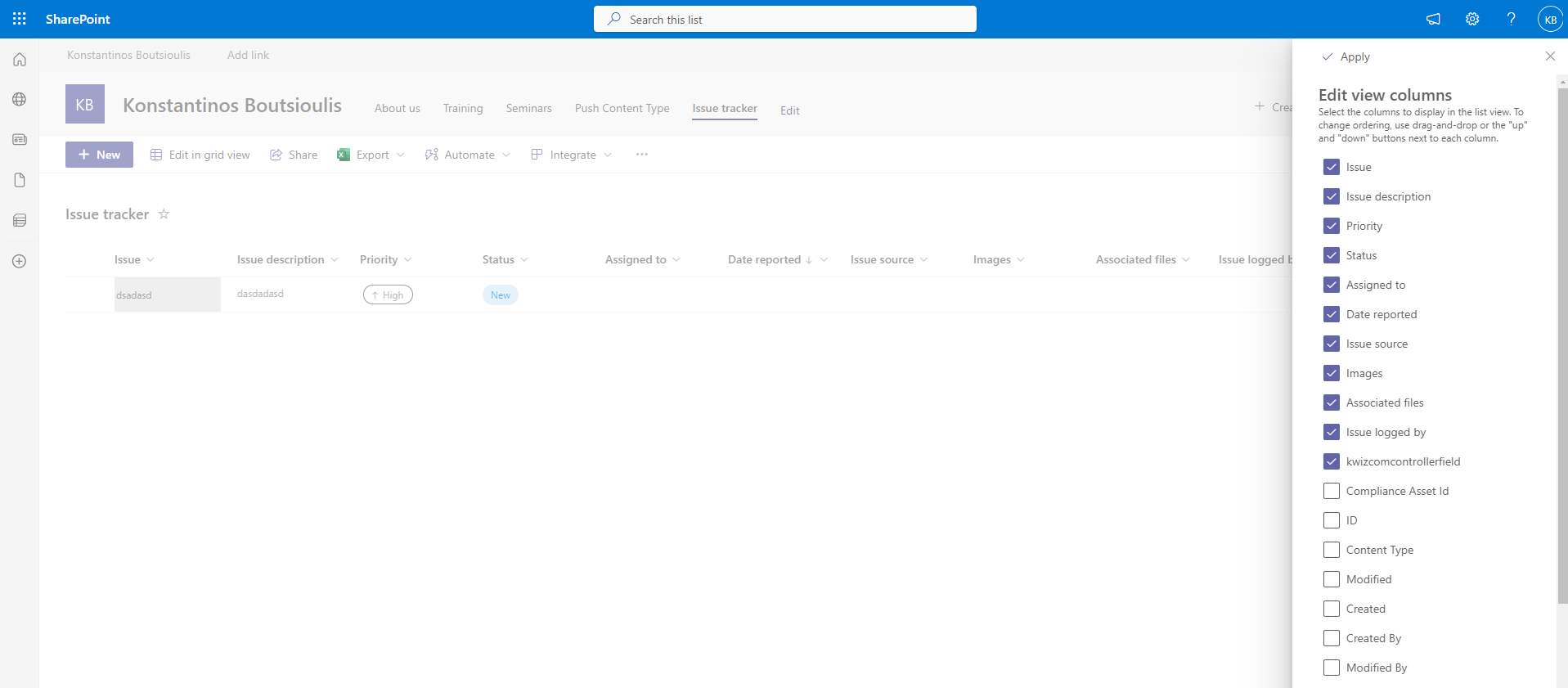Open the Seminars navigation tab
Screen dimensions: 1568x688
pyautogui.click(x=529, y=108)
